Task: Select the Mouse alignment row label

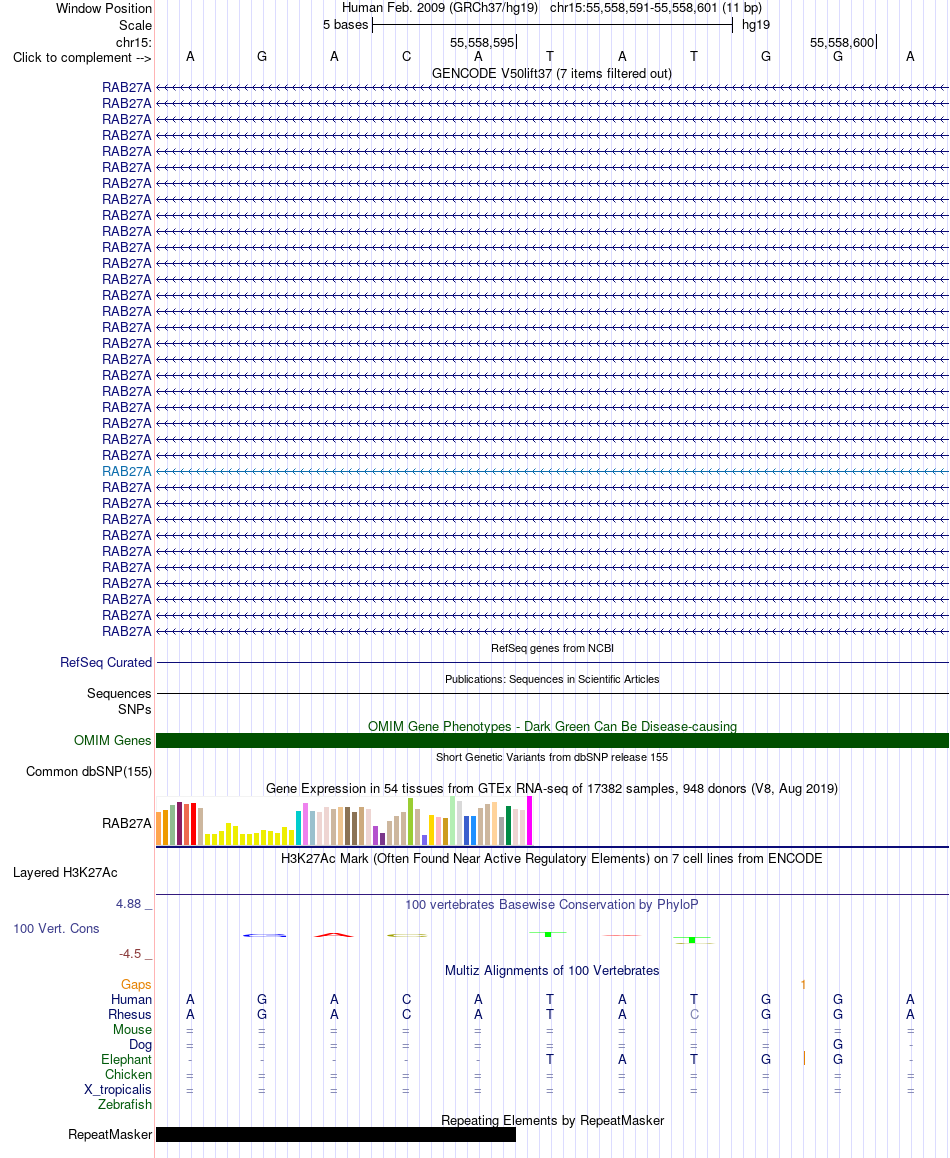Action: (x=132, y=1029)
